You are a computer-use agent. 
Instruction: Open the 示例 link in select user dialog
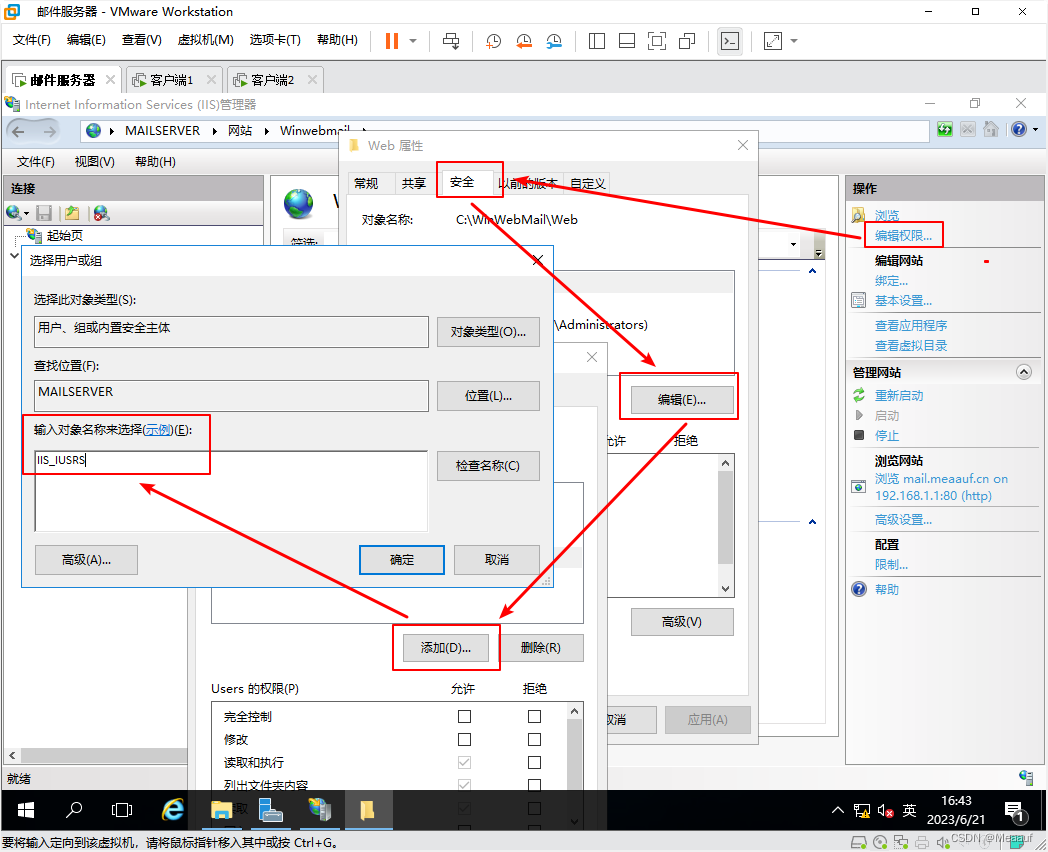(x=158, y=430)
